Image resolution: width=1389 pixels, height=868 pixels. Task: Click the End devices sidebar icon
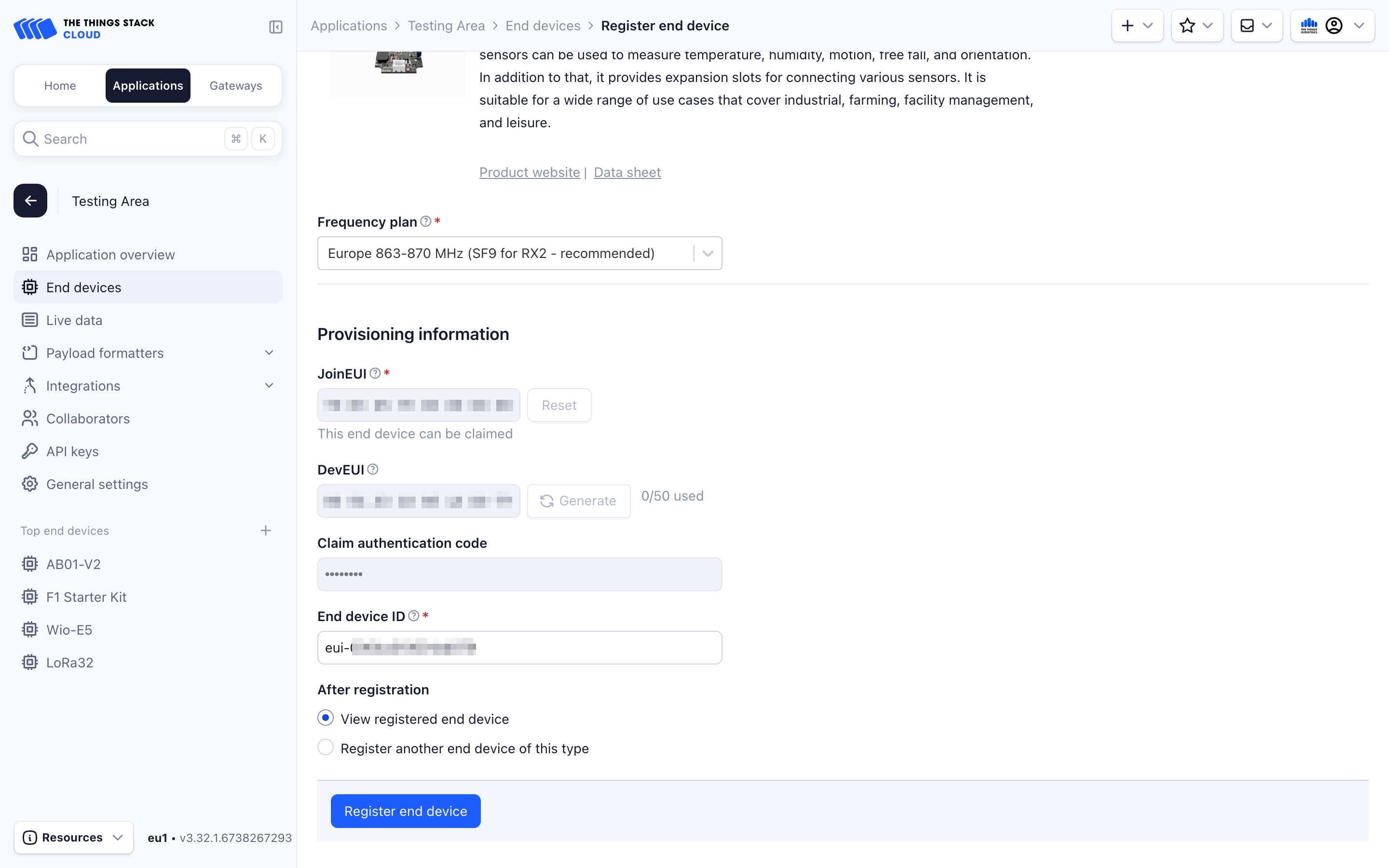(x=29, y=287)
